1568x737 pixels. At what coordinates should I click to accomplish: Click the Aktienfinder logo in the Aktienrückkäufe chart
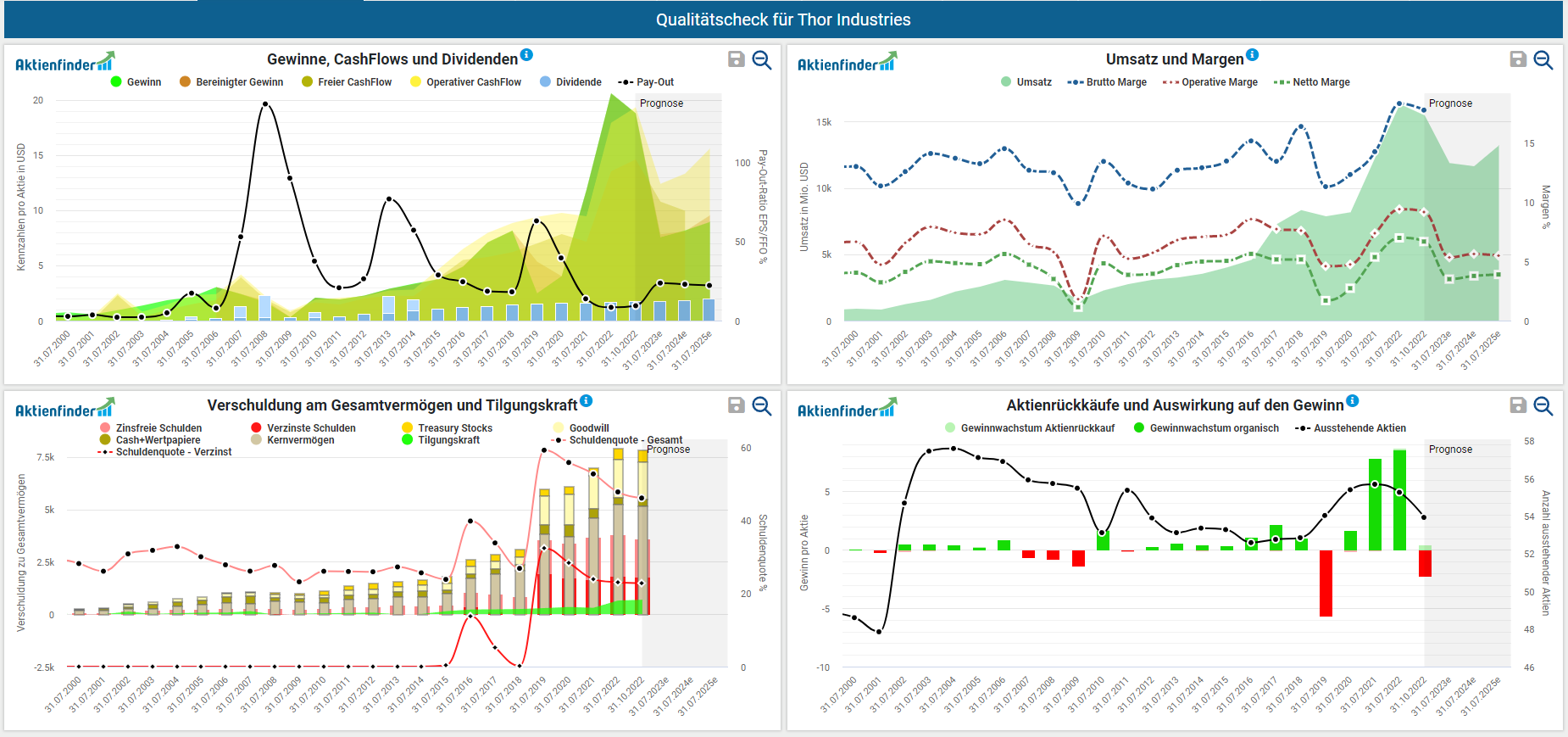pos(847,408)
